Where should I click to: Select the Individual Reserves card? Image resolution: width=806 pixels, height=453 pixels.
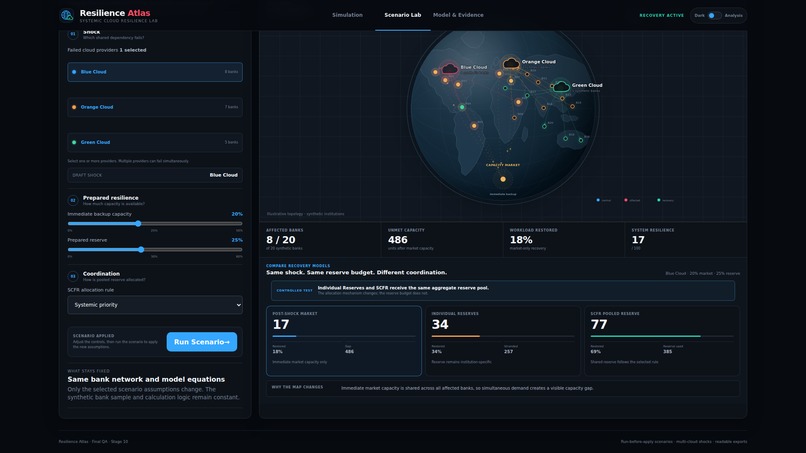[x=503, y=341]
